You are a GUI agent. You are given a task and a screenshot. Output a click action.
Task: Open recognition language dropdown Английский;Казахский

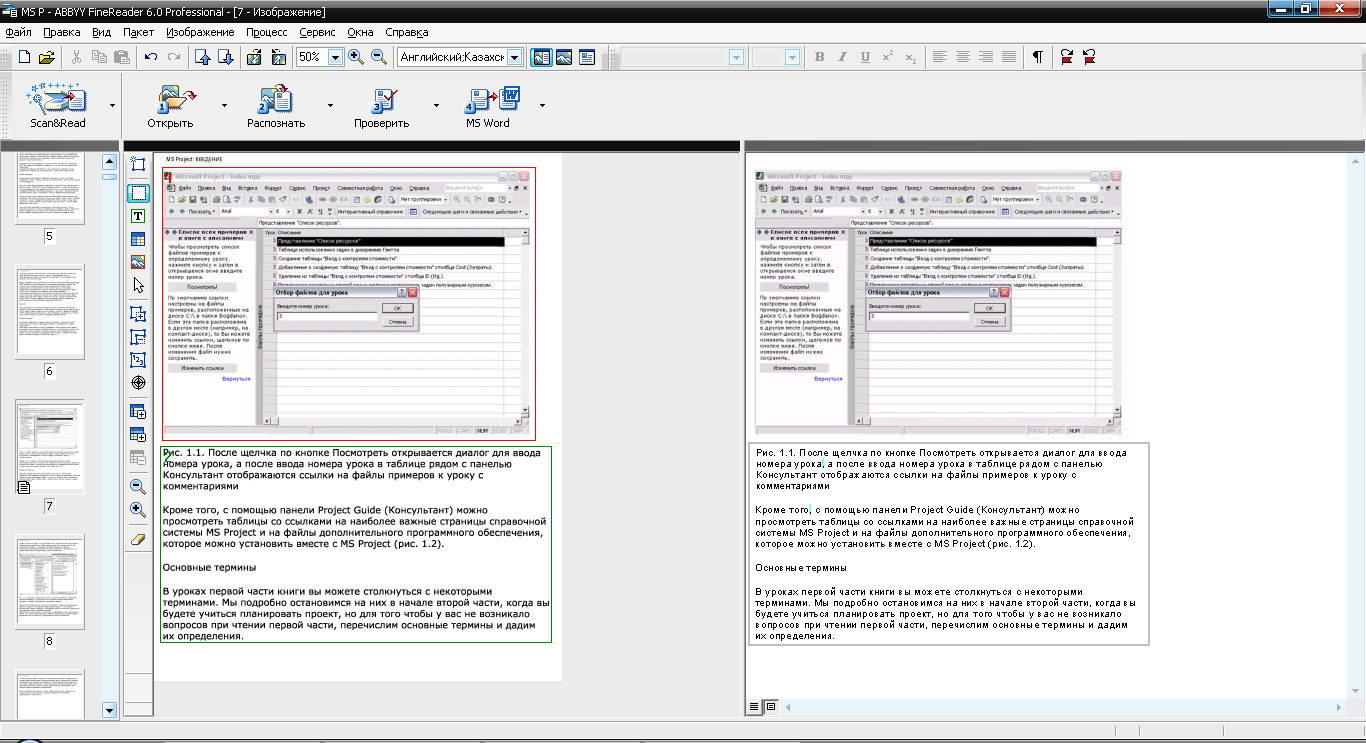click(514, 58)
